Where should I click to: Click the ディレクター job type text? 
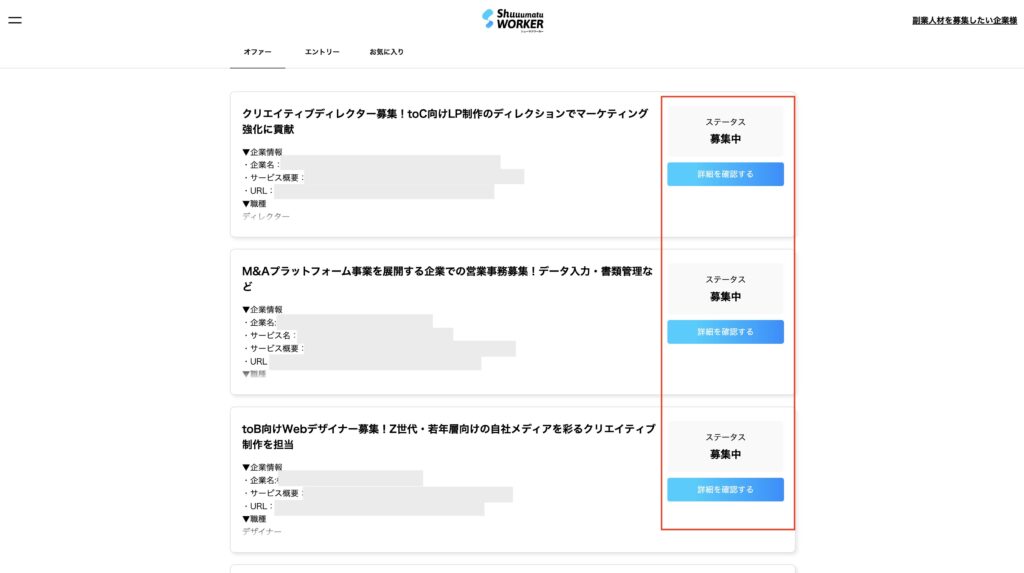click(266, 216)
